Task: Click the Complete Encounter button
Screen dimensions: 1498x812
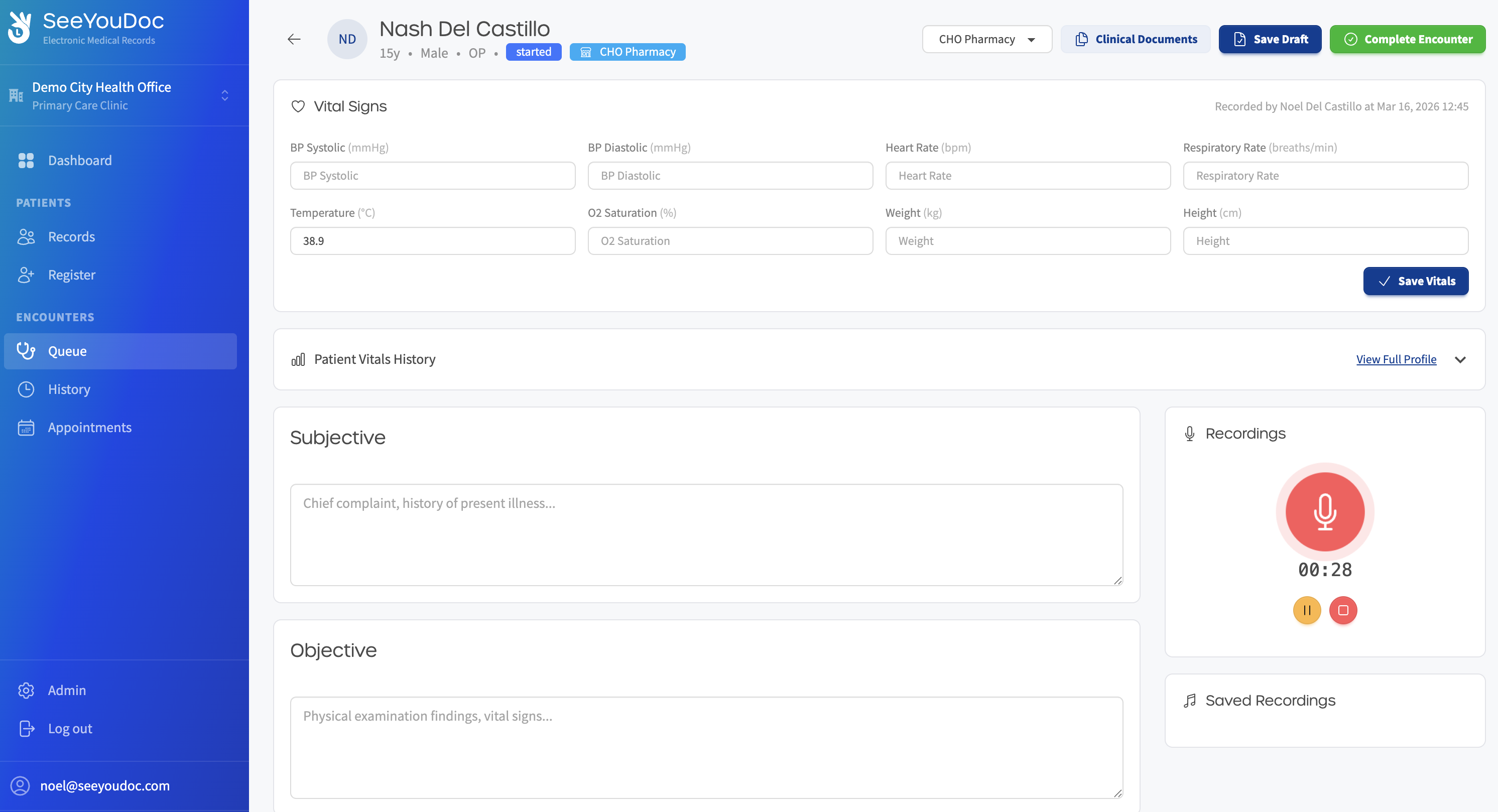Action: (1407, 39)
